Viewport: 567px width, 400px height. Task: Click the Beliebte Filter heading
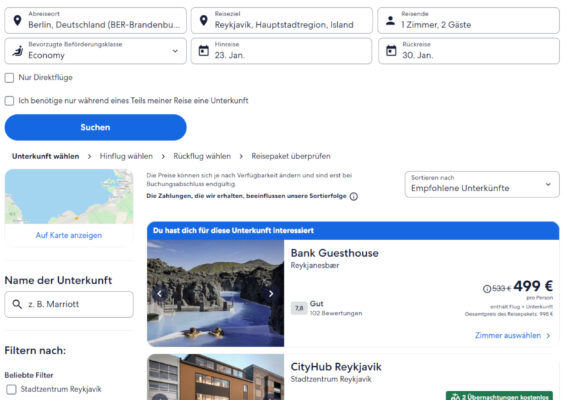(29, 375)
